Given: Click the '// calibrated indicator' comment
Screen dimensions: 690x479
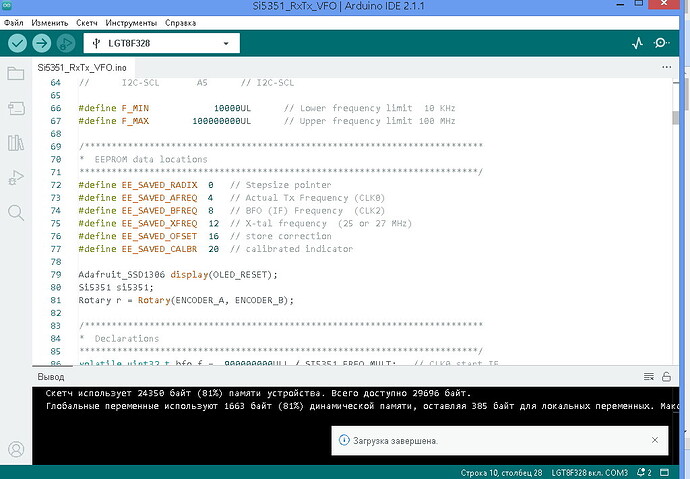Looking at the screenshot, I should (x=291, y=249).
